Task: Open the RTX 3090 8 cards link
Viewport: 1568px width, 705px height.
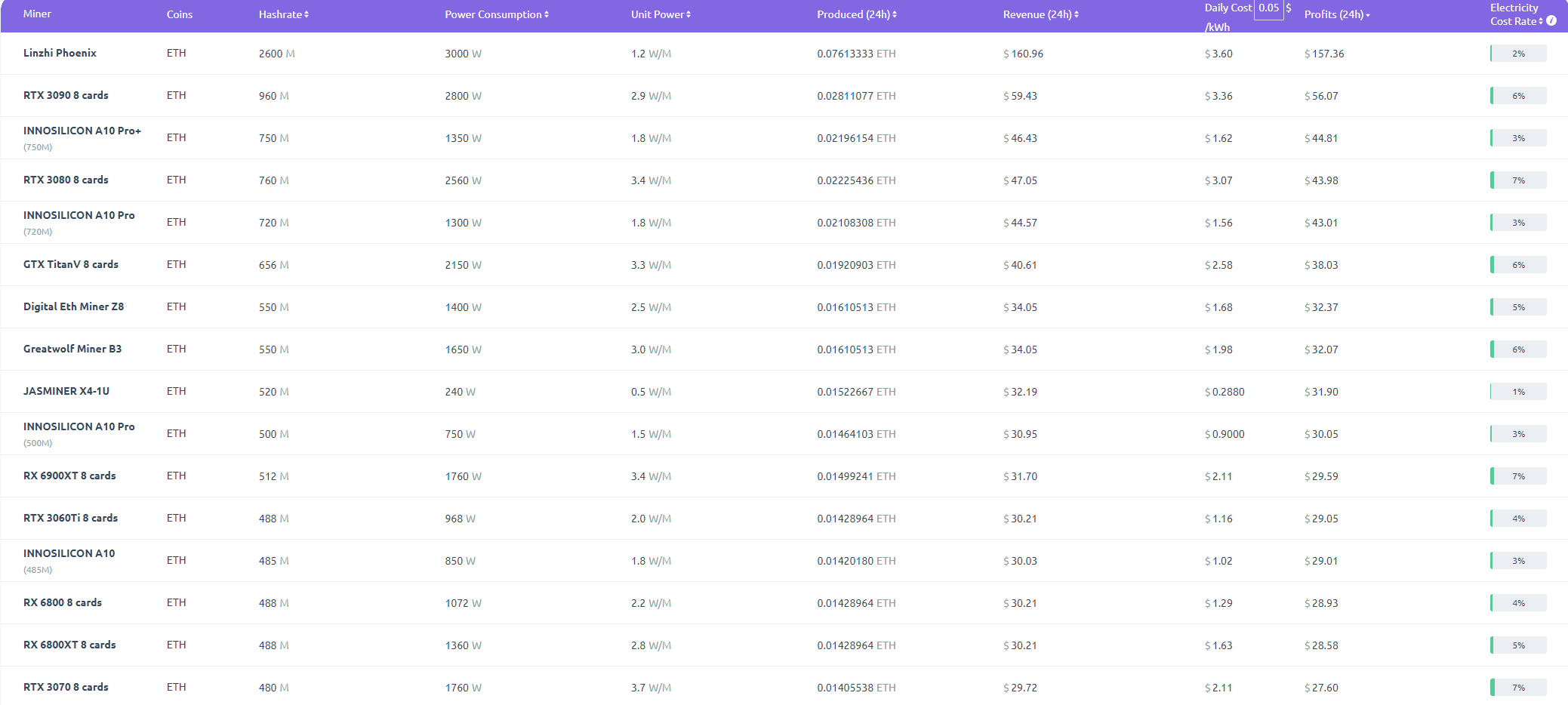Action: pyautogui.click(x=66, y=95)
